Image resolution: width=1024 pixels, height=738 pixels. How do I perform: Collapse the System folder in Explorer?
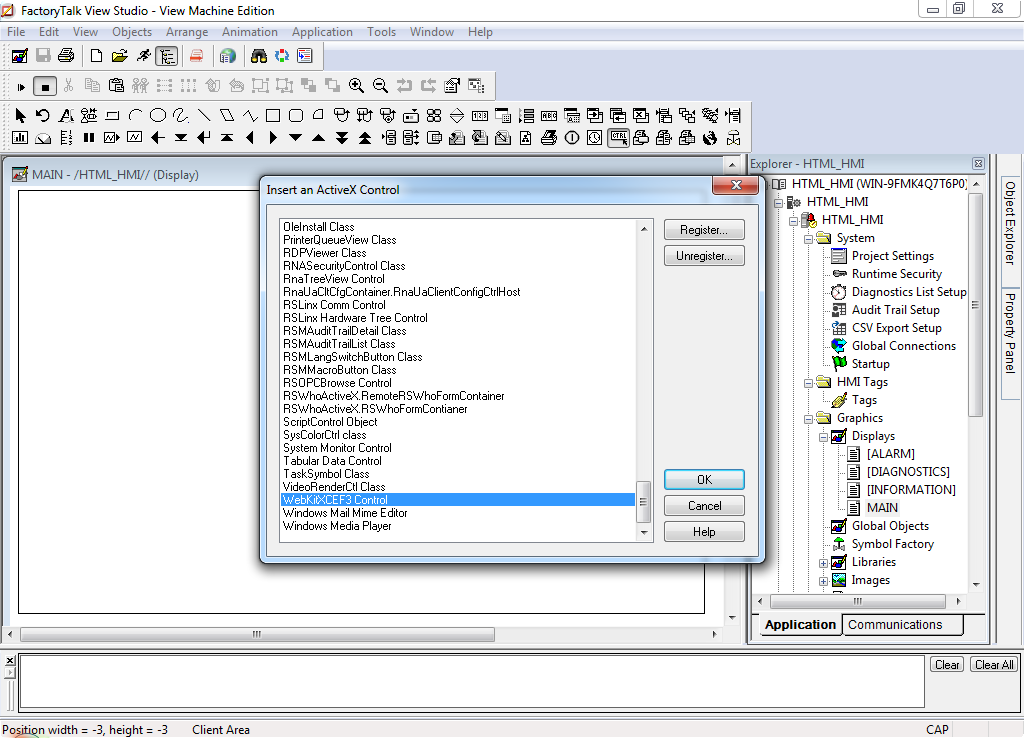[808, 239]
